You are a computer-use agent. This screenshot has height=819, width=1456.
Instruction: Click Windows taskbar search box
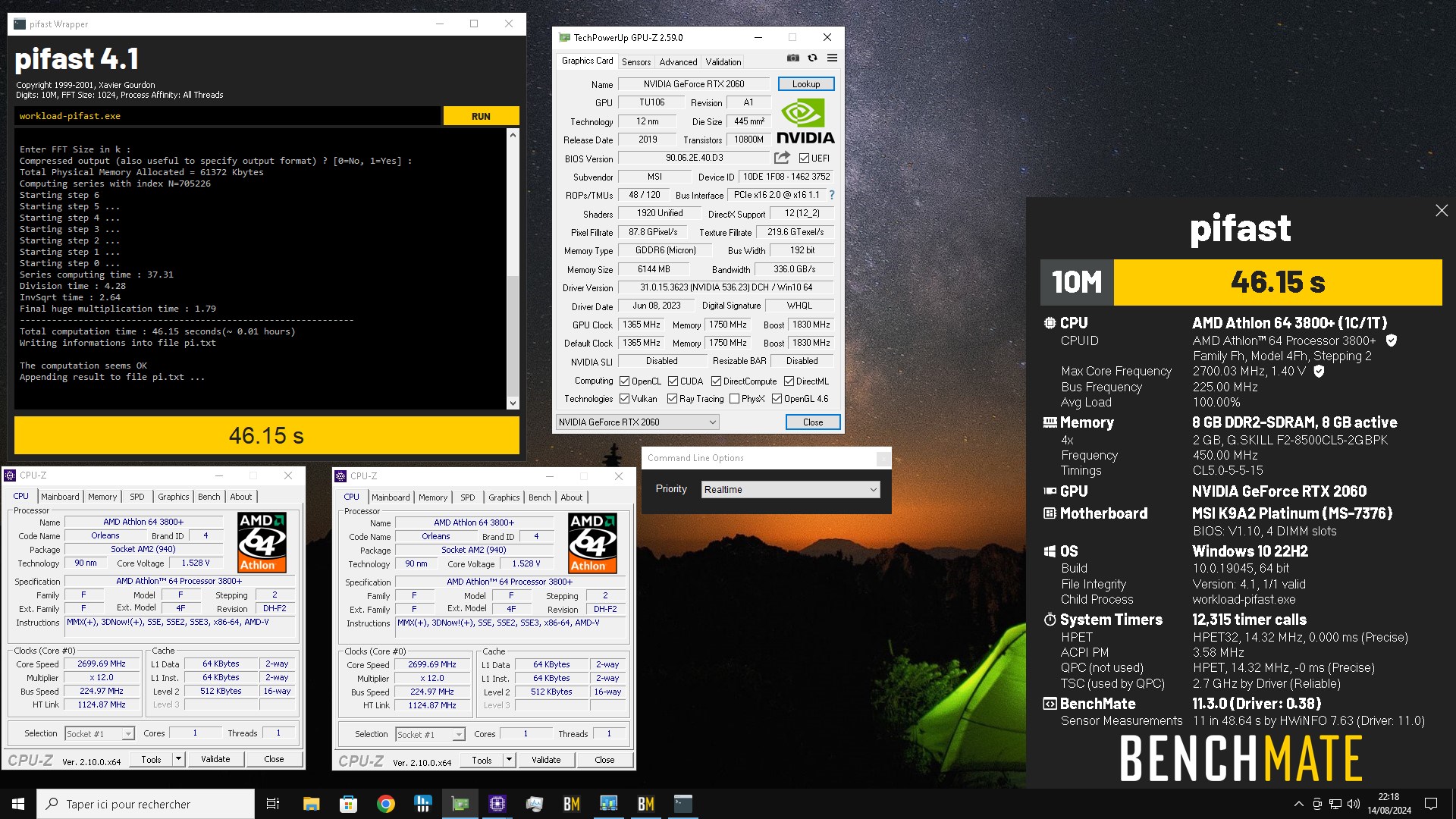tap(146, 804)
